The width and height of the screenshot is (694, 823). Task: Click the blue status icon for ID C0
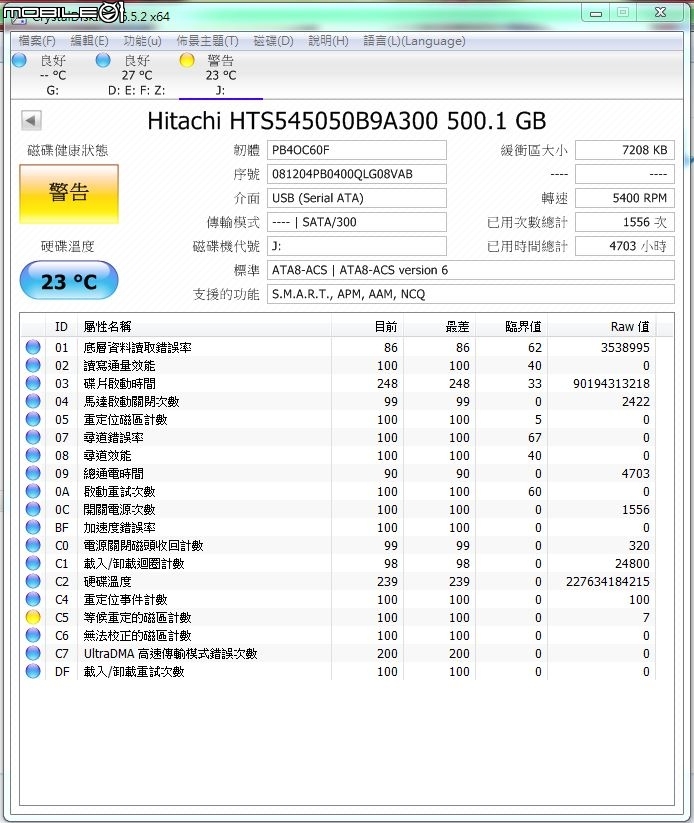[33, 545]
